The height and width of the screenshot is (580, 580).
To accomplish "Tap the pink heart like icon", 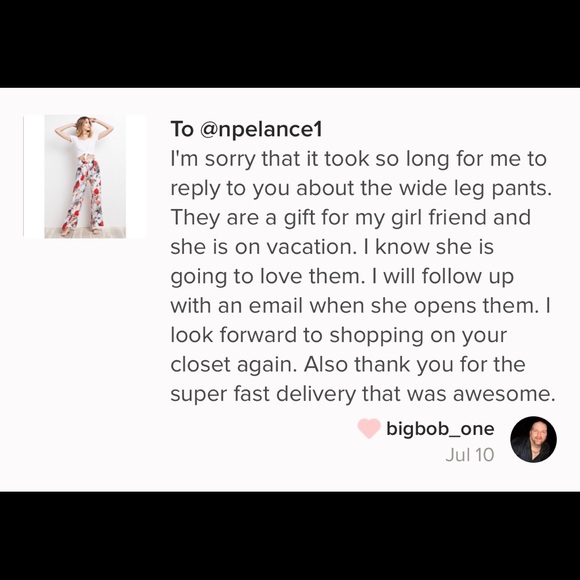I will coord(369,429).
